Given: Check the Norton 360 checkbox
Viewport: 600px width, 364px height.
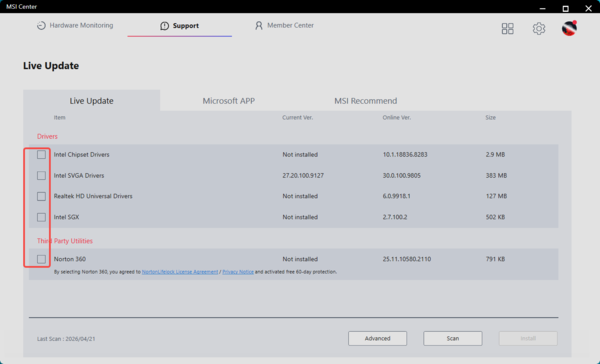Looking at the screenshot, I should point(41,259).
